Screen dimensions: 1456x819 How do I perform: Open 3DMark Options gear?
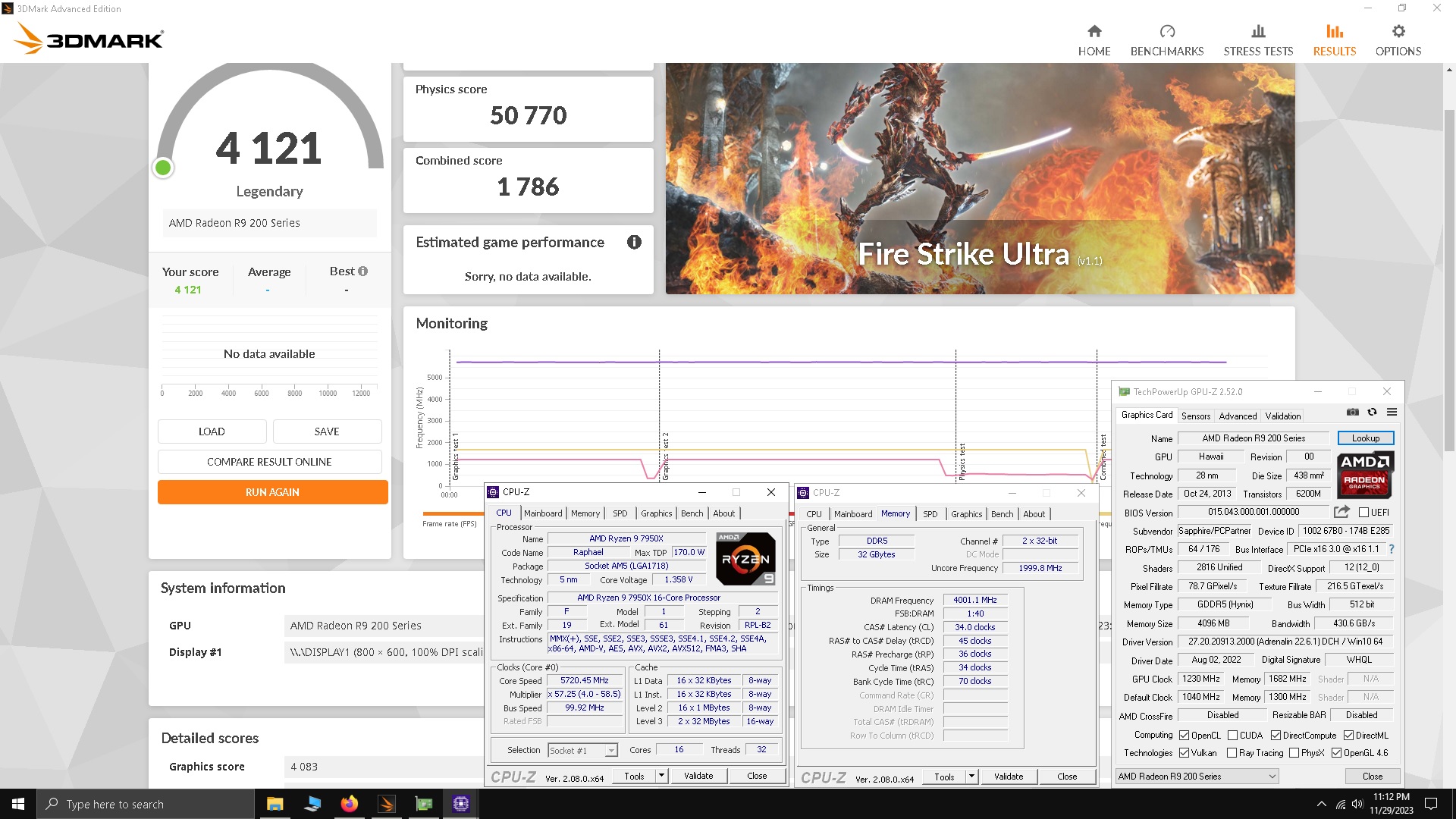pos(1398,40)
